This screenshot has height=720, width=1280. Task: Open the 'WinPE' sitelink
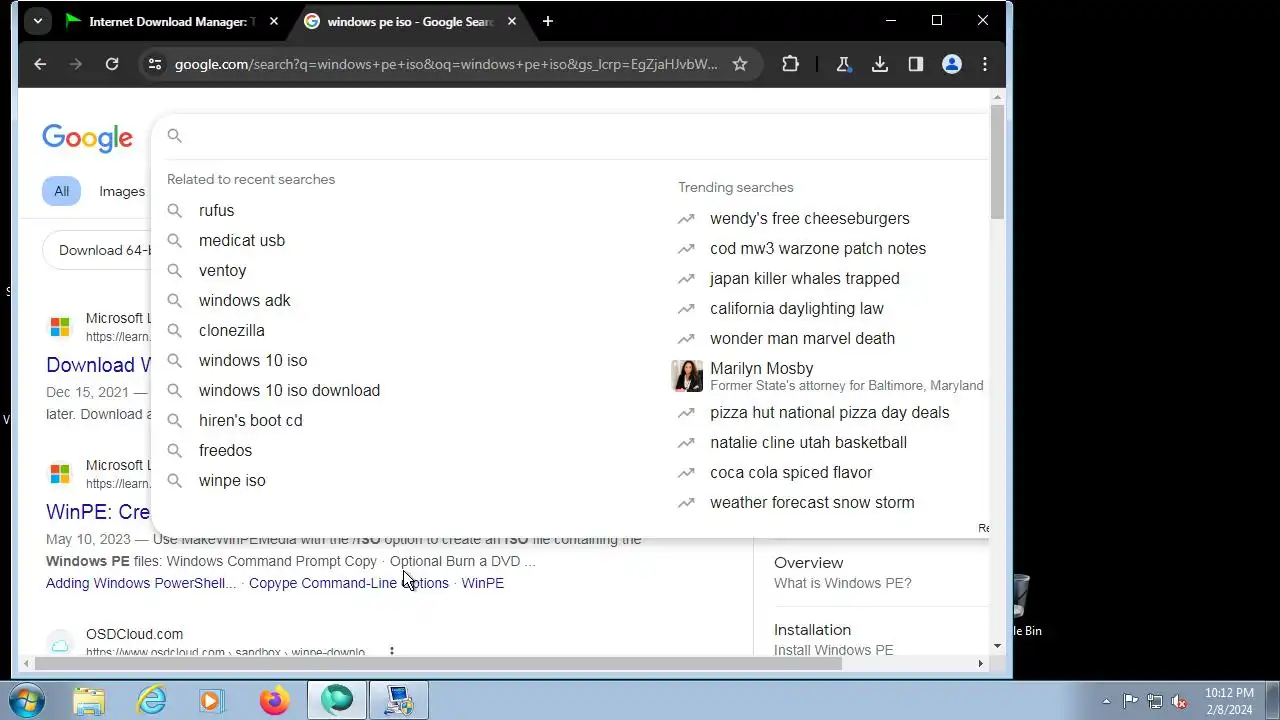coord(483,583)
